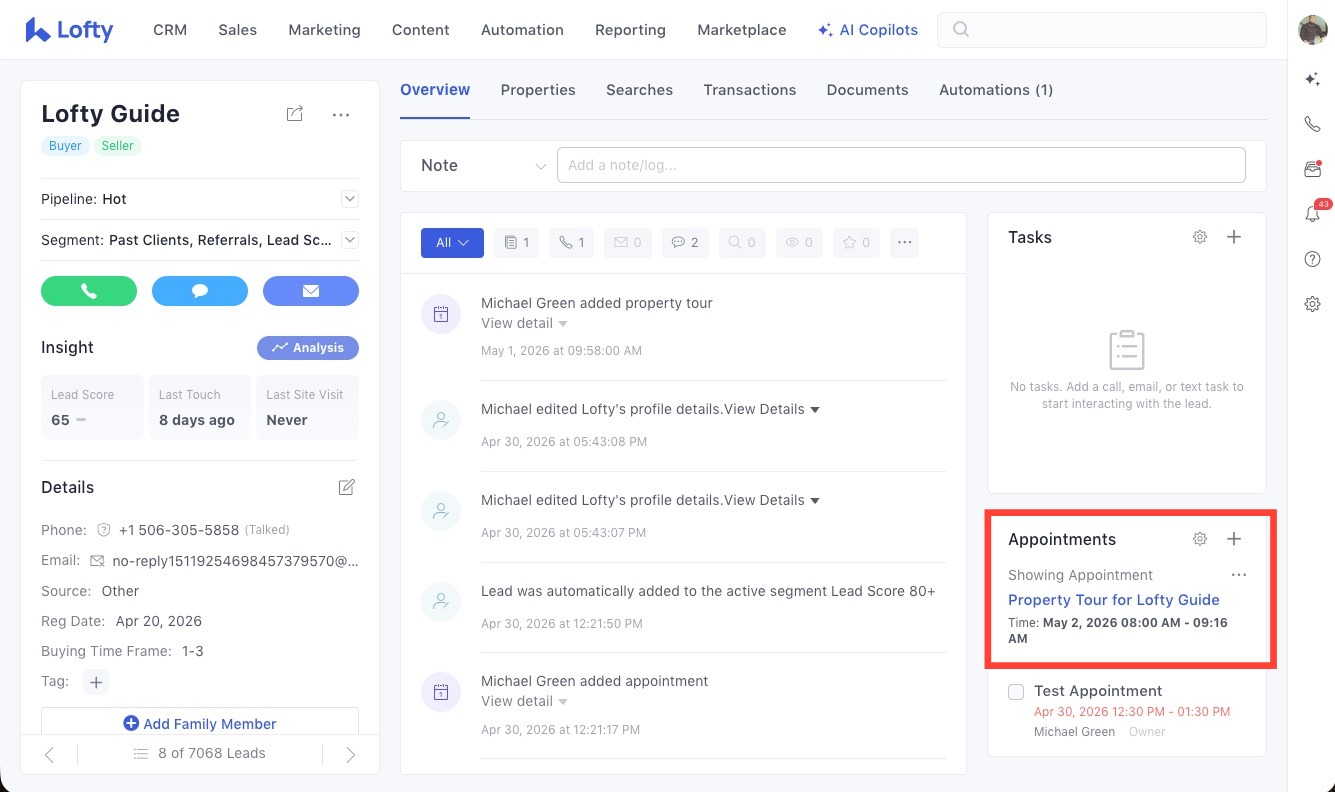
Task: Click the Buyer tag
Action: click(x=65, y=146)
